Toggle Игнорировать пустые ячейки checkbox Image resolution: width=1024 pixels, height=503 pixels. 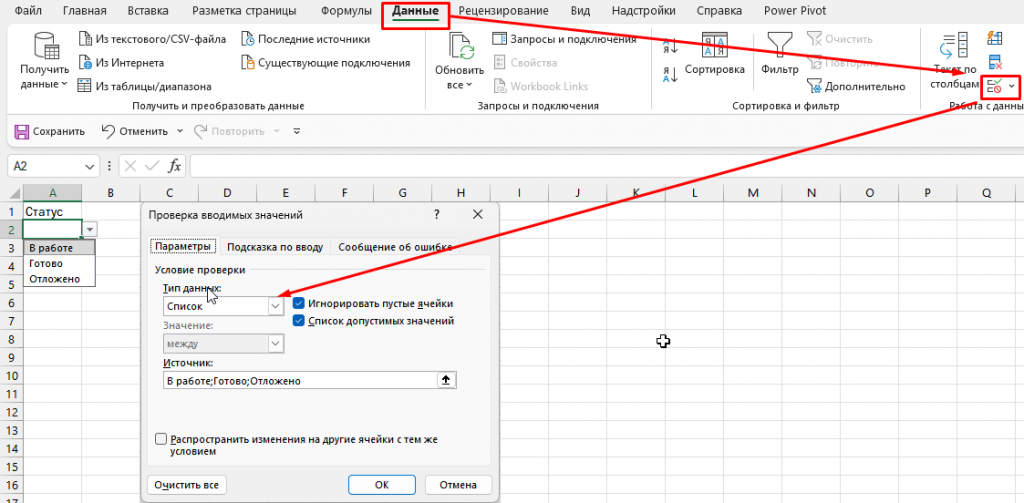299,303
